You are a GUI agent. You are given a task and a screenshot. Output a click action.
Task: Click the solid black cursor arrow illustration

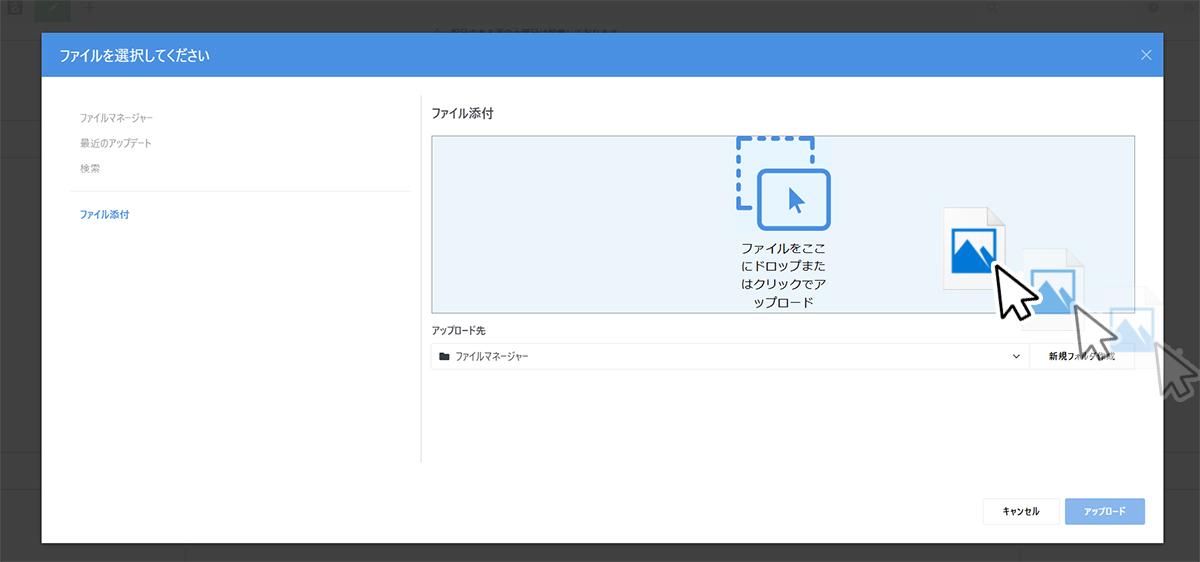coord(1015,290)
